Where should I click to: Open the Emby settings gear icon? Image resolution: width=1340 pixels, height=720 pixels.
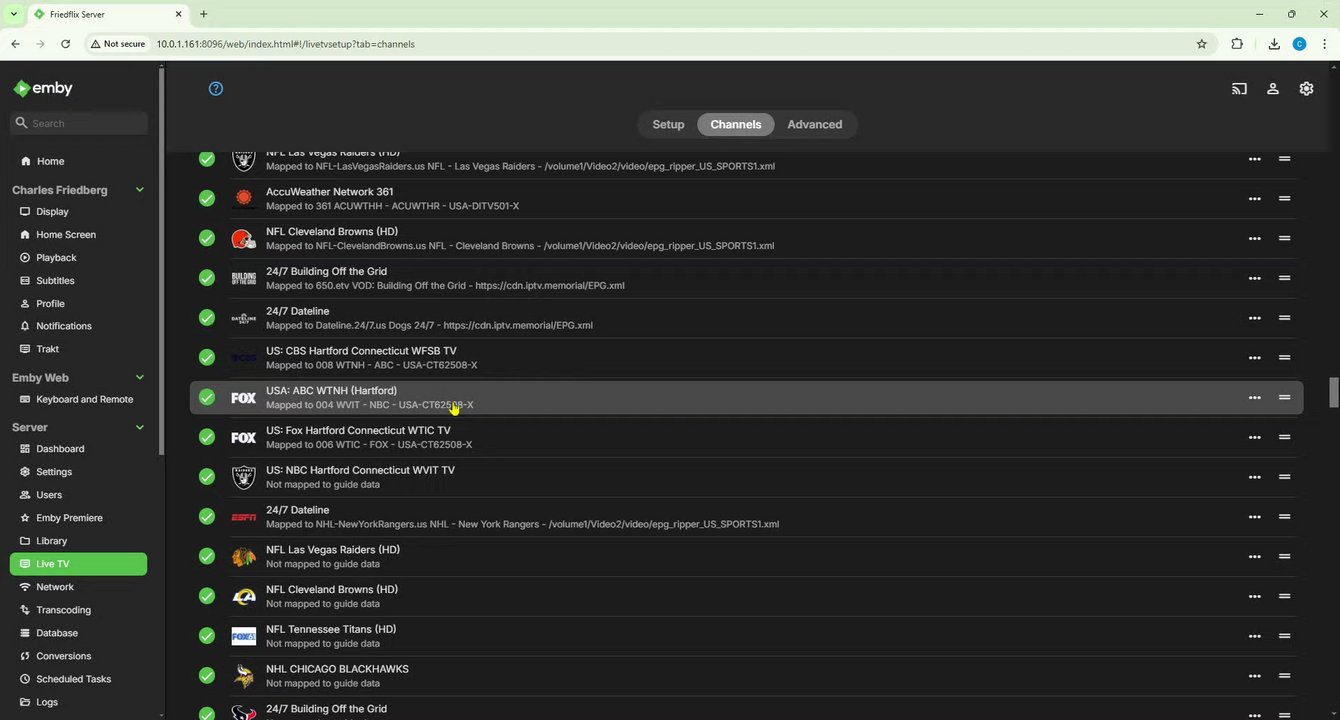pos(1306,88)
